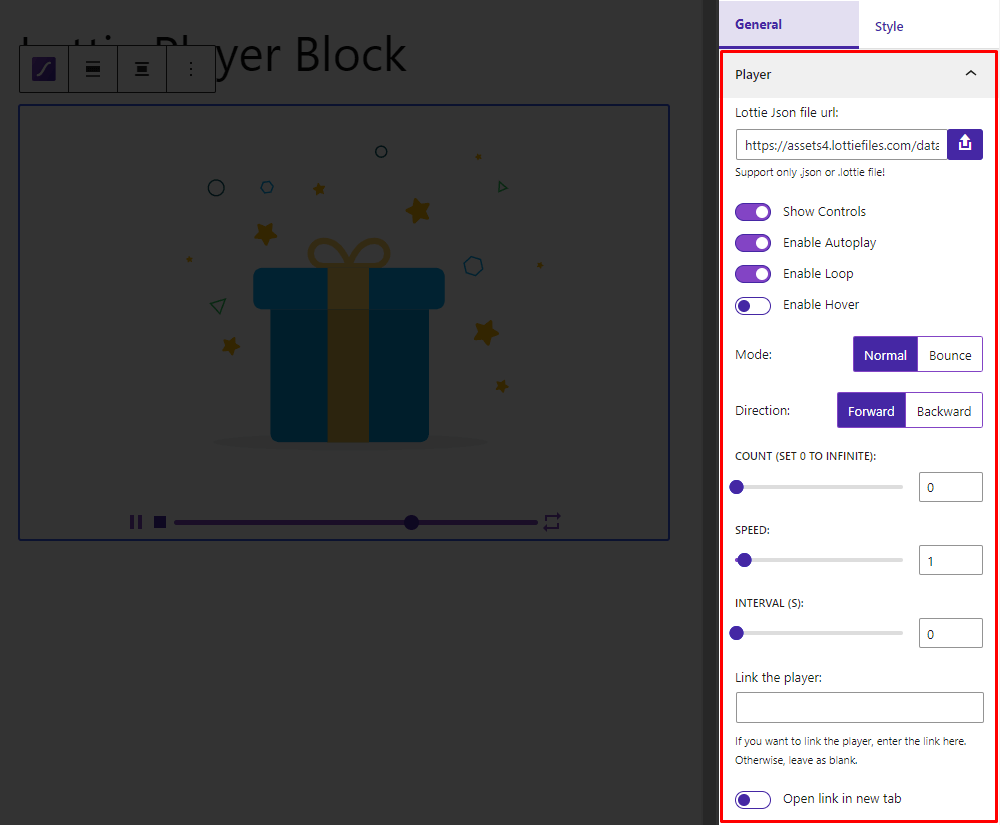
Task: Click the Lottie block type icon
Action: 44,69
